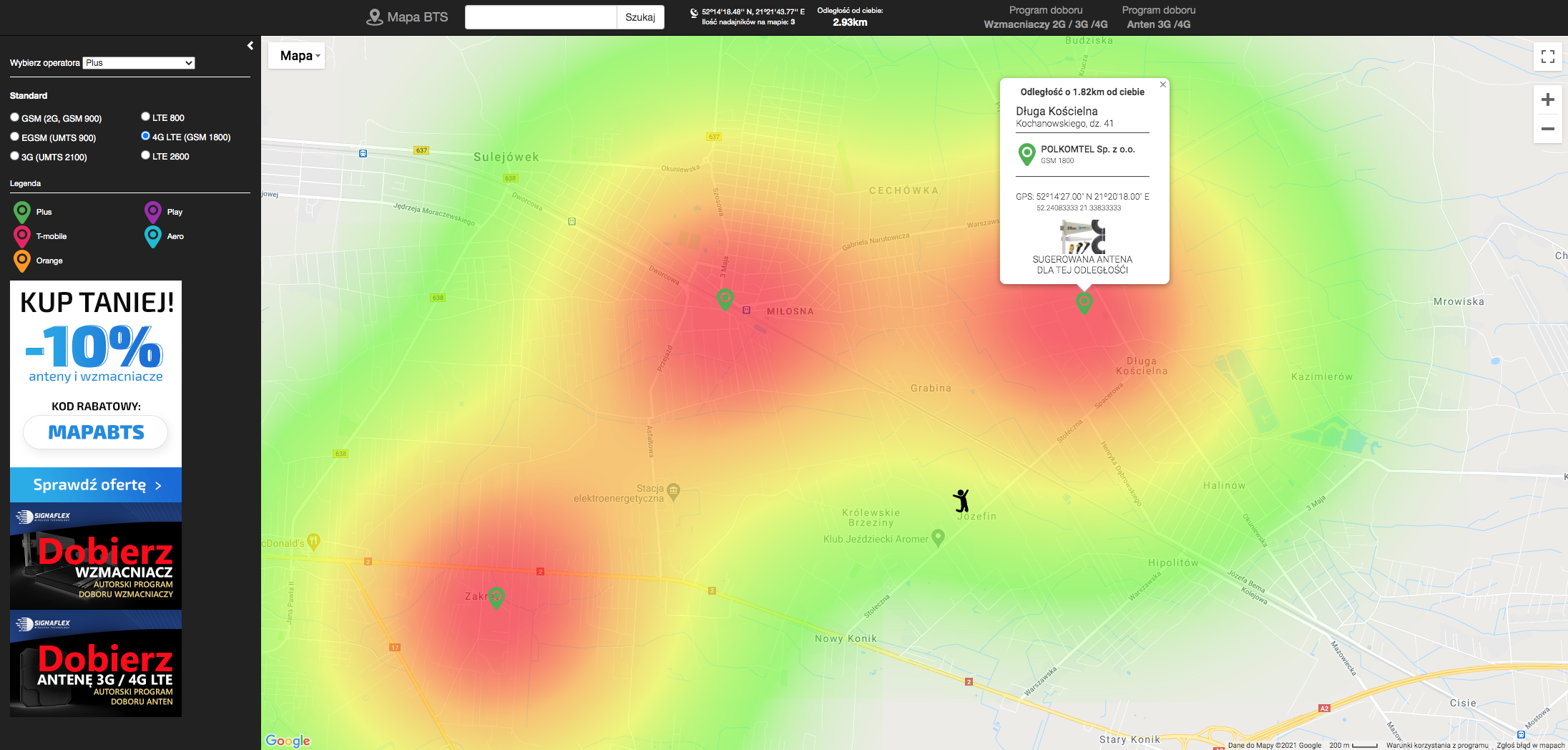Click the Grabina map label
The height and width of the screenshot is (750, 1568).
[x=931, y=388]
